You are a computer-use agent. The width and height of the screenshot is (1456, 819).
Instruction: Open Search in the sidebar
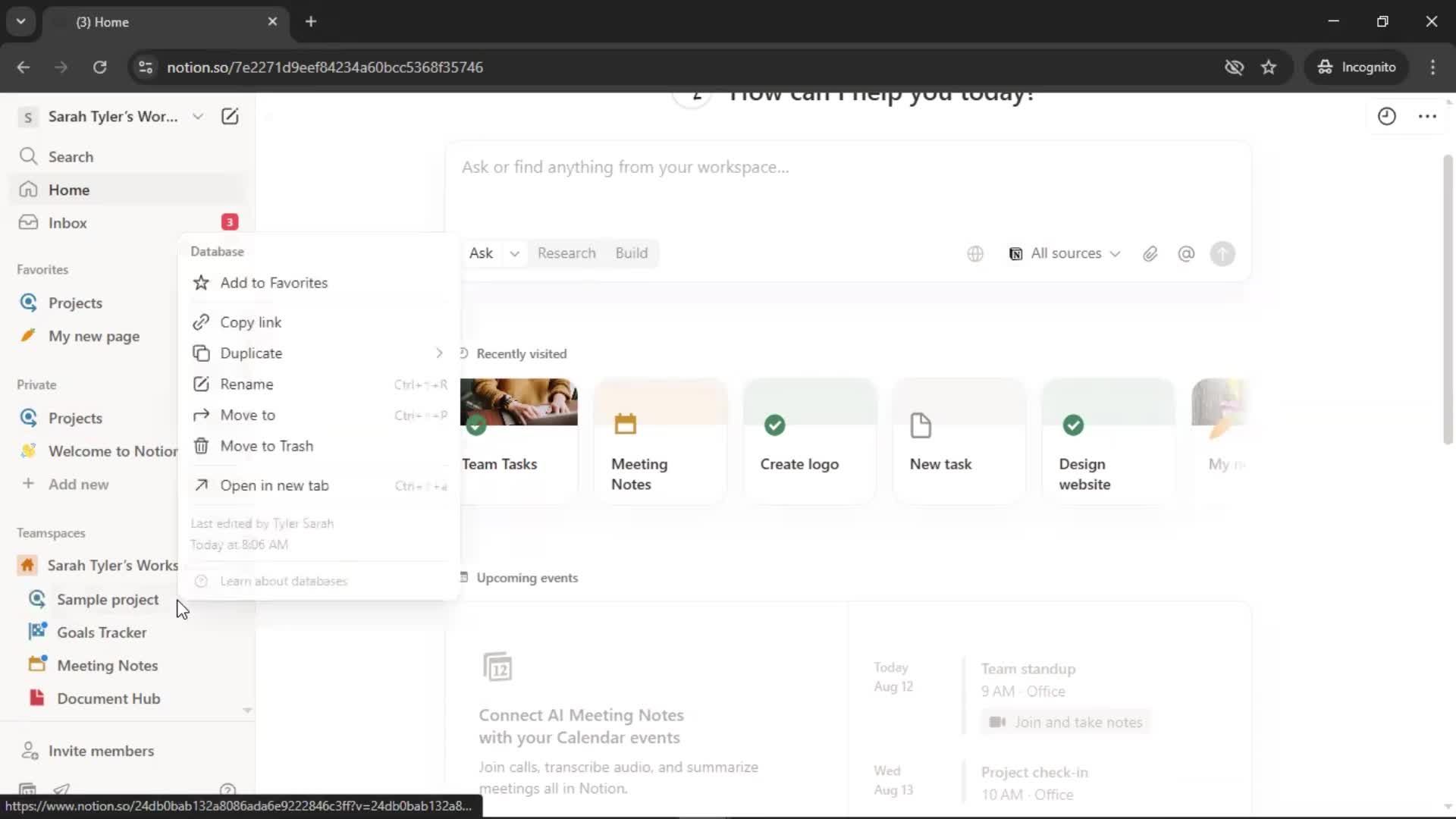[x=129, y=156]
